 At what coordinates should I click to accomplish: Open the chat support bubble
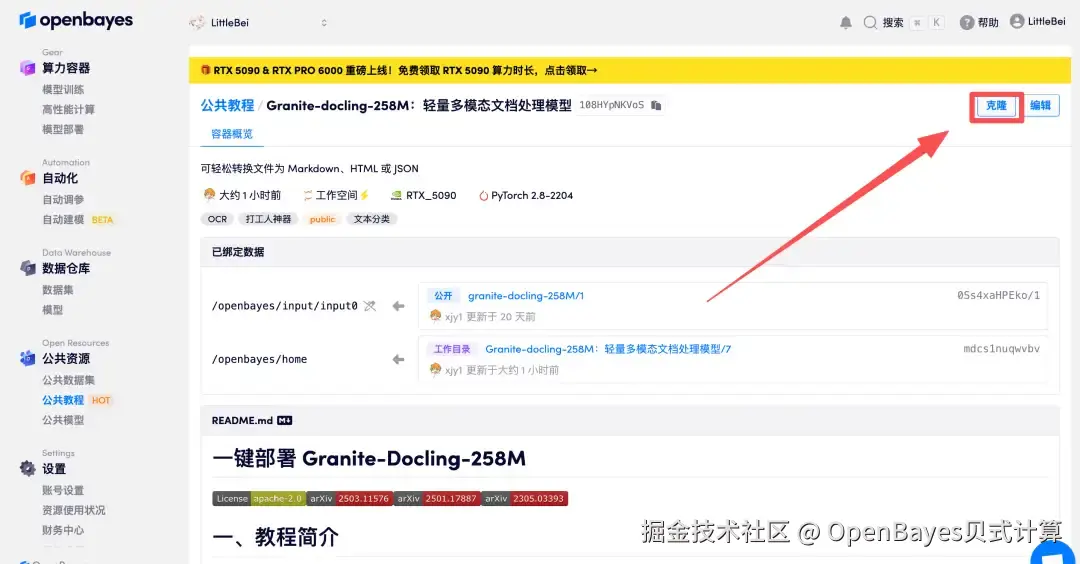1054,554
